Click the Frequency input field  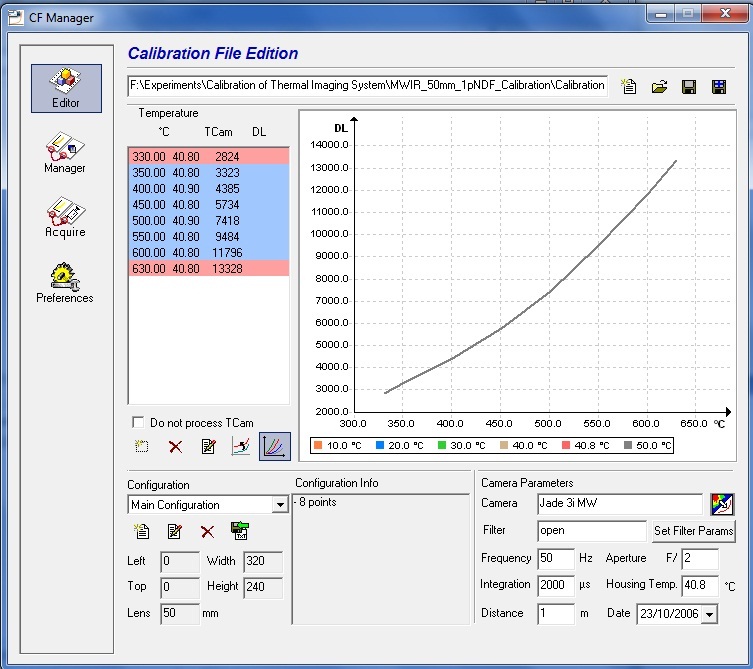pos(555,558)
